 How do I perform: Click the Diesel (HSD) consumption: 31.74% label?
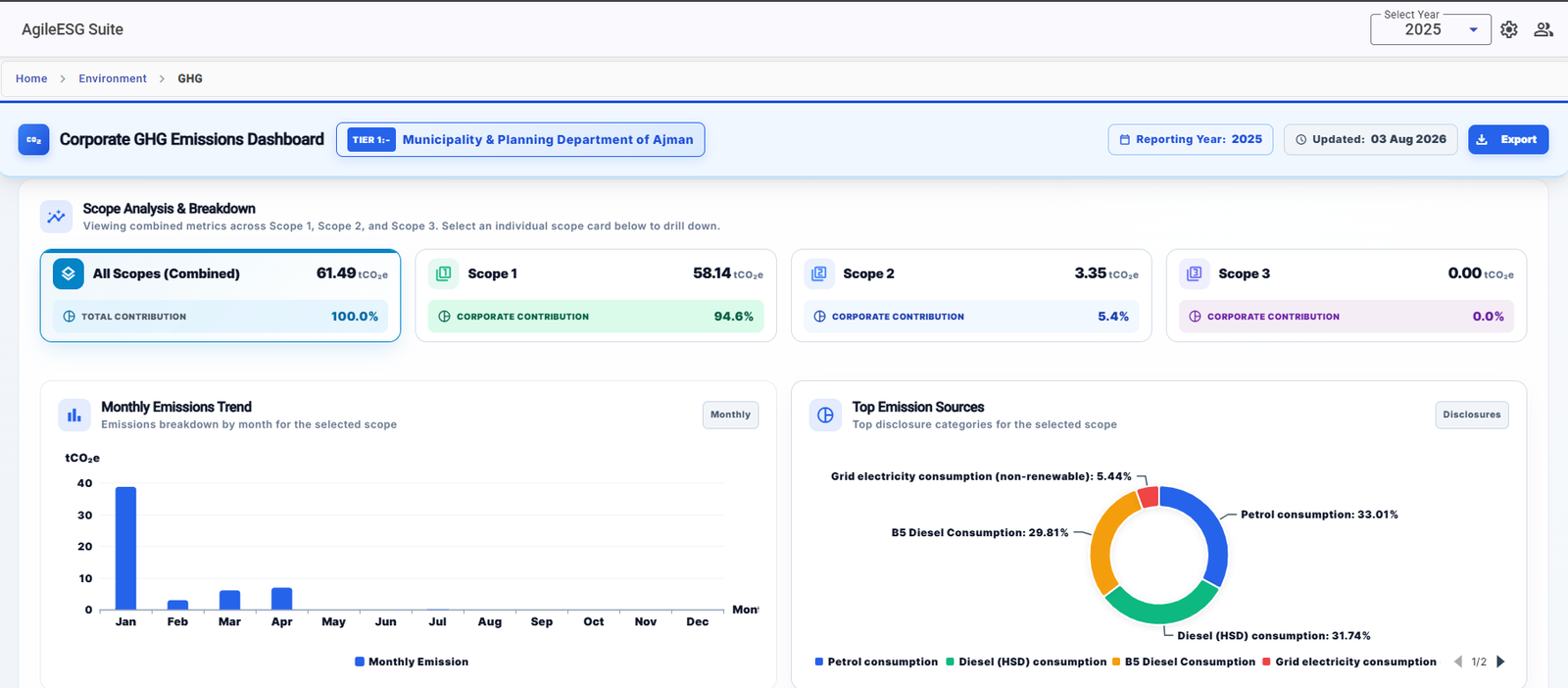point(1274,636)
